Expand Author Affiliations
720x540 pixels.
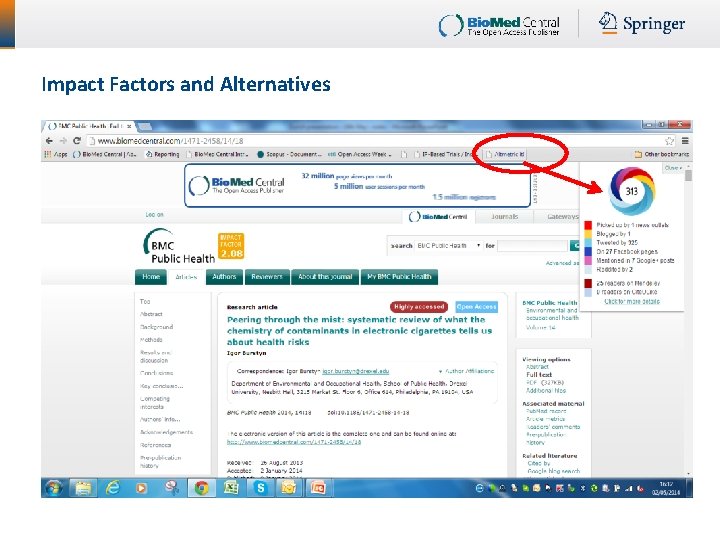[466, 371]
